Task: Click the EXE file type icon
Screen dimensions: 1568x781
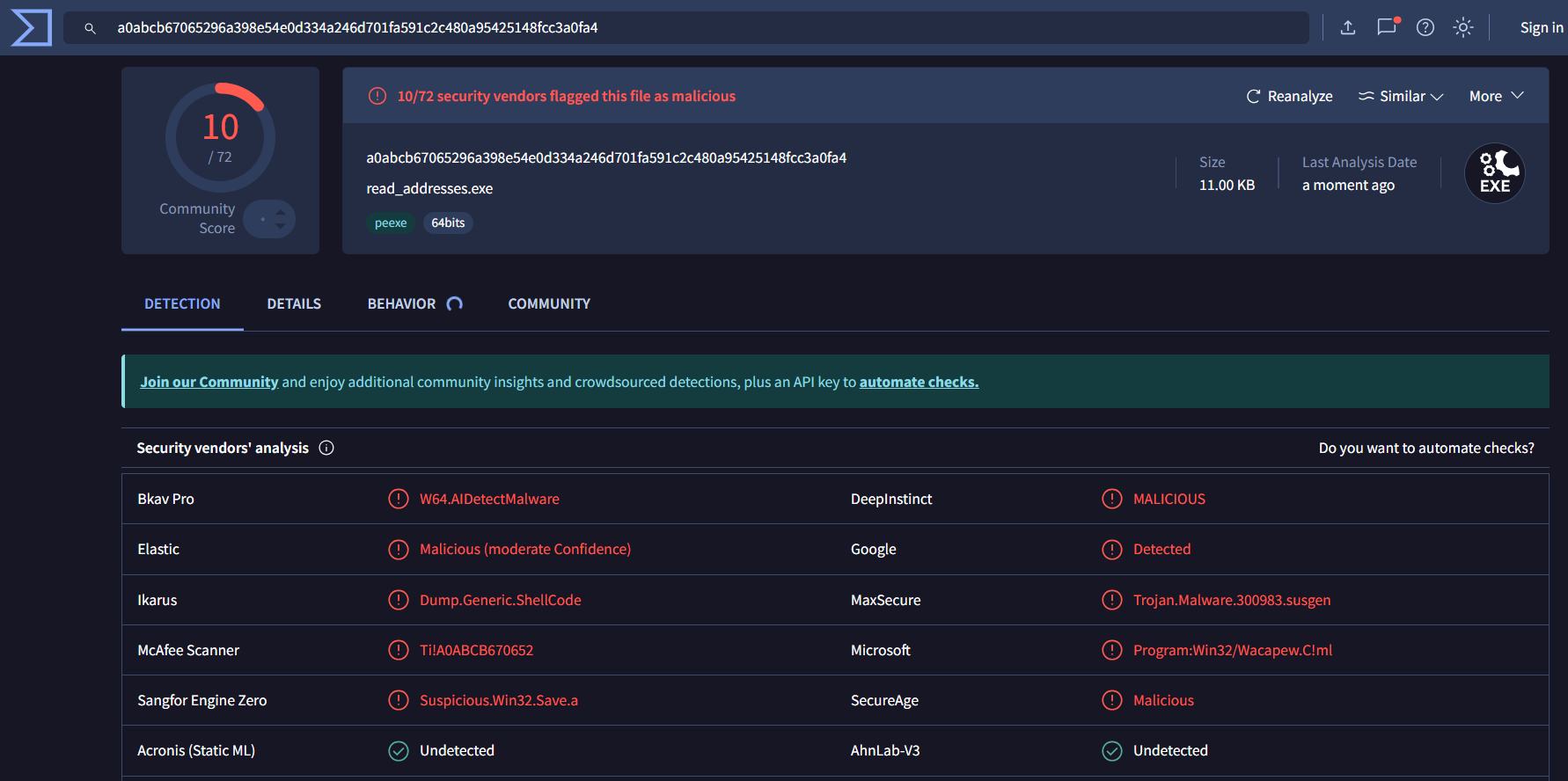Action: coord(1495,173)
